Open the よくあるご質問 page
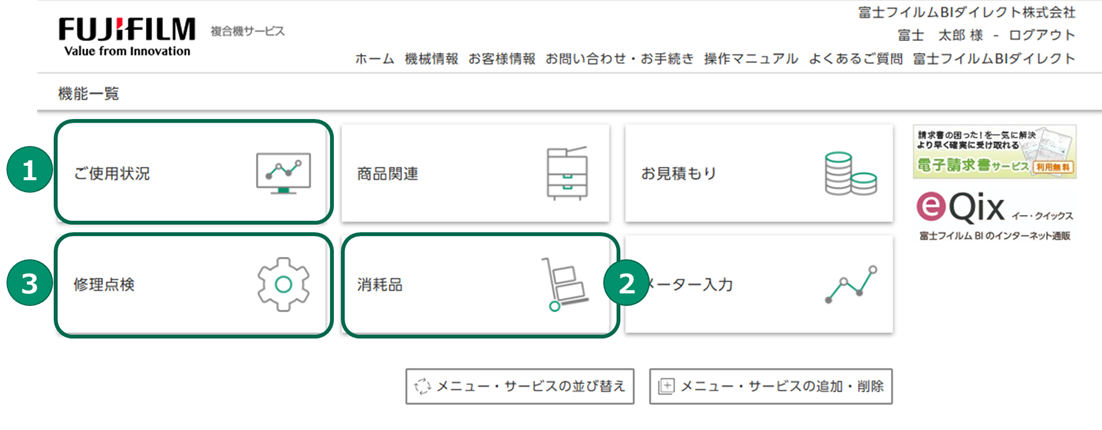 855,59
